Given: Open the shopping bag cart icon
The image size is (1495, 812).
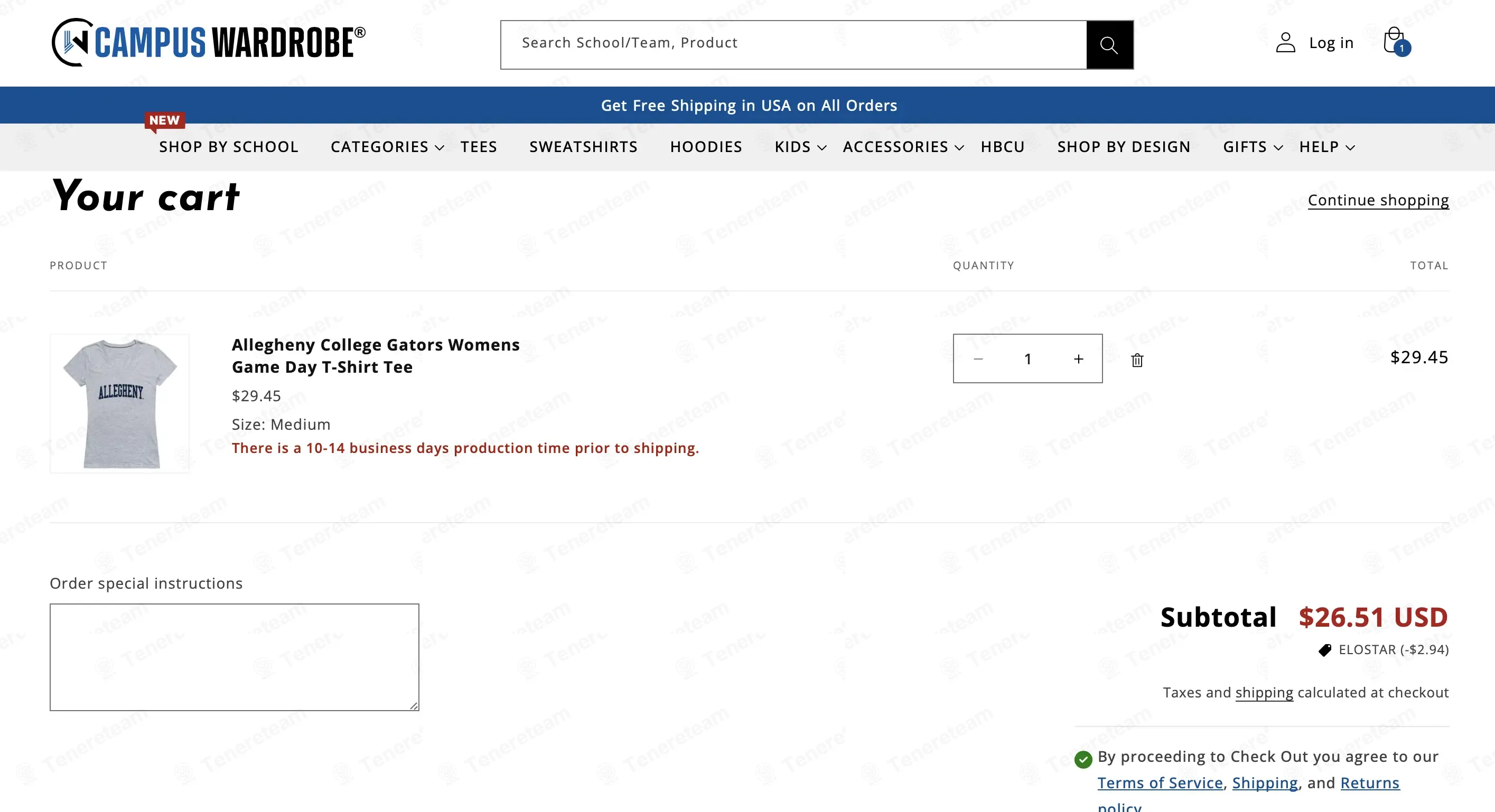Looking at the screenshot, I should pyautogui.click(x=1395, y=41).
